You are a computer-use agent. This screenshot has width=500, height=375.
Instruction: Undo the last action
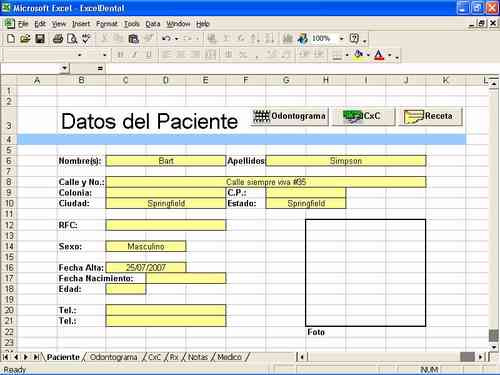166,39
